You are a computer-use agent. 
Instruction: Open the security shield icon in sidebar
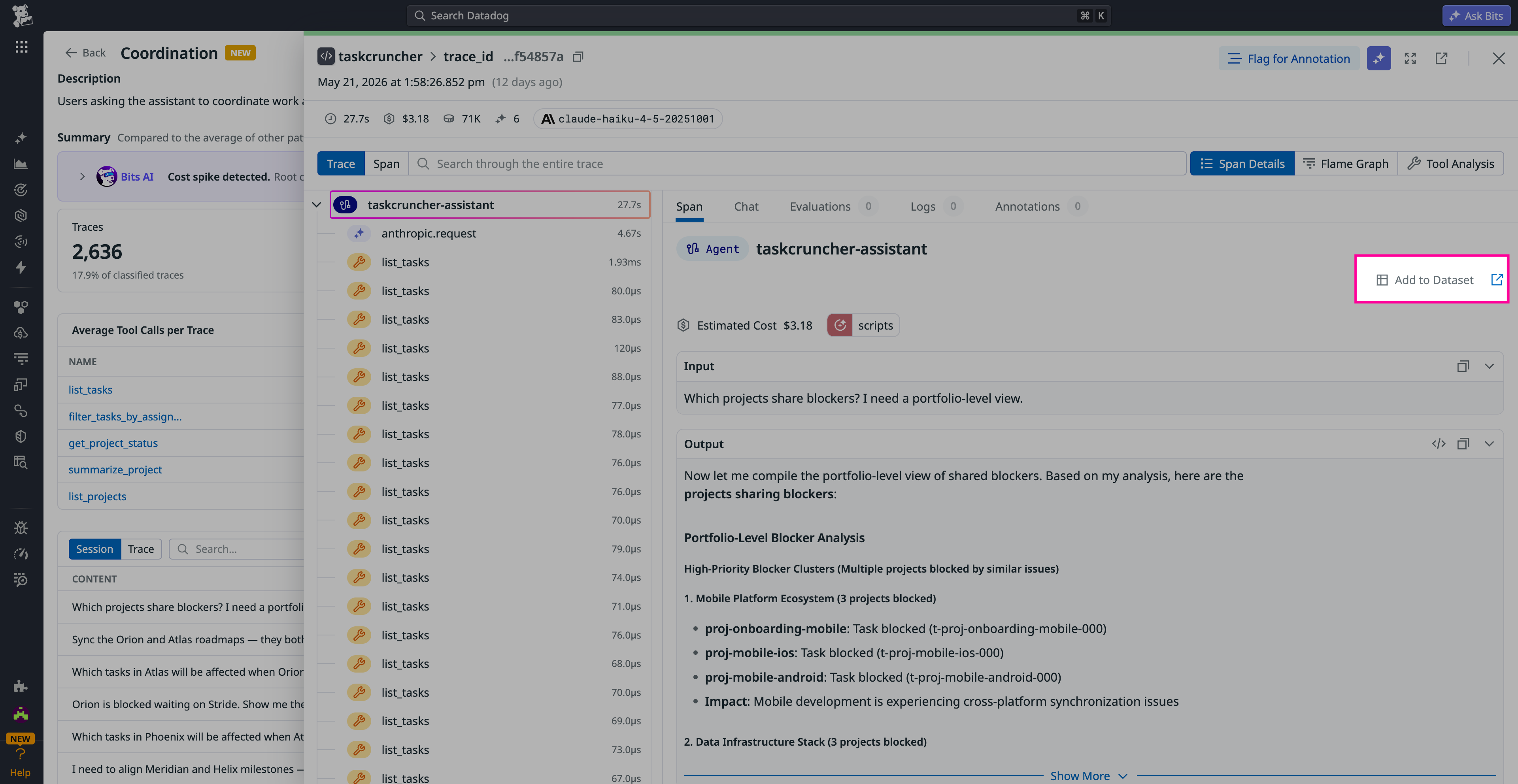pos(21,437)
